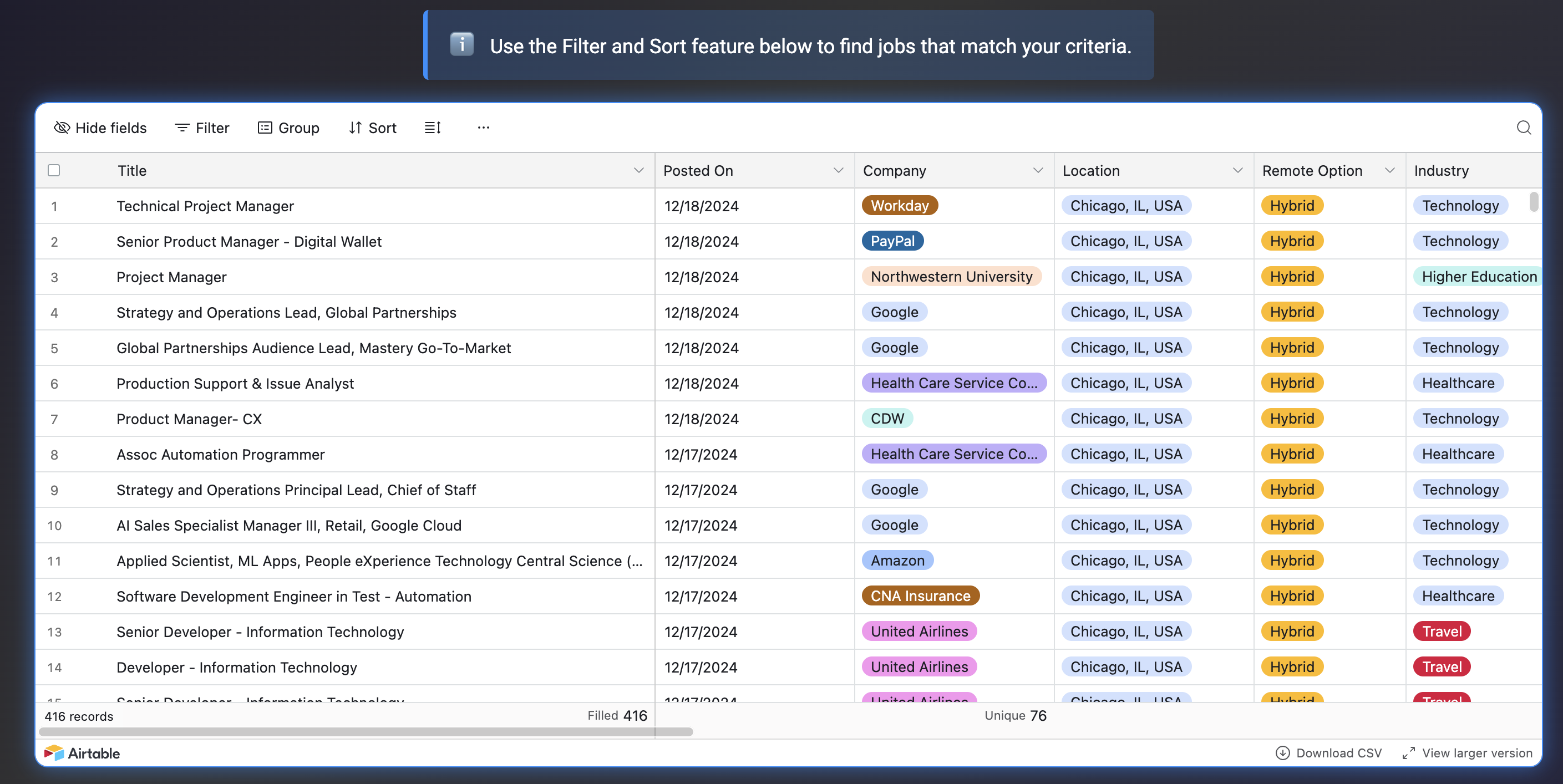Open the Group menu
Image resolution: width=1563 pixels, height=784 pixels.
288,128
